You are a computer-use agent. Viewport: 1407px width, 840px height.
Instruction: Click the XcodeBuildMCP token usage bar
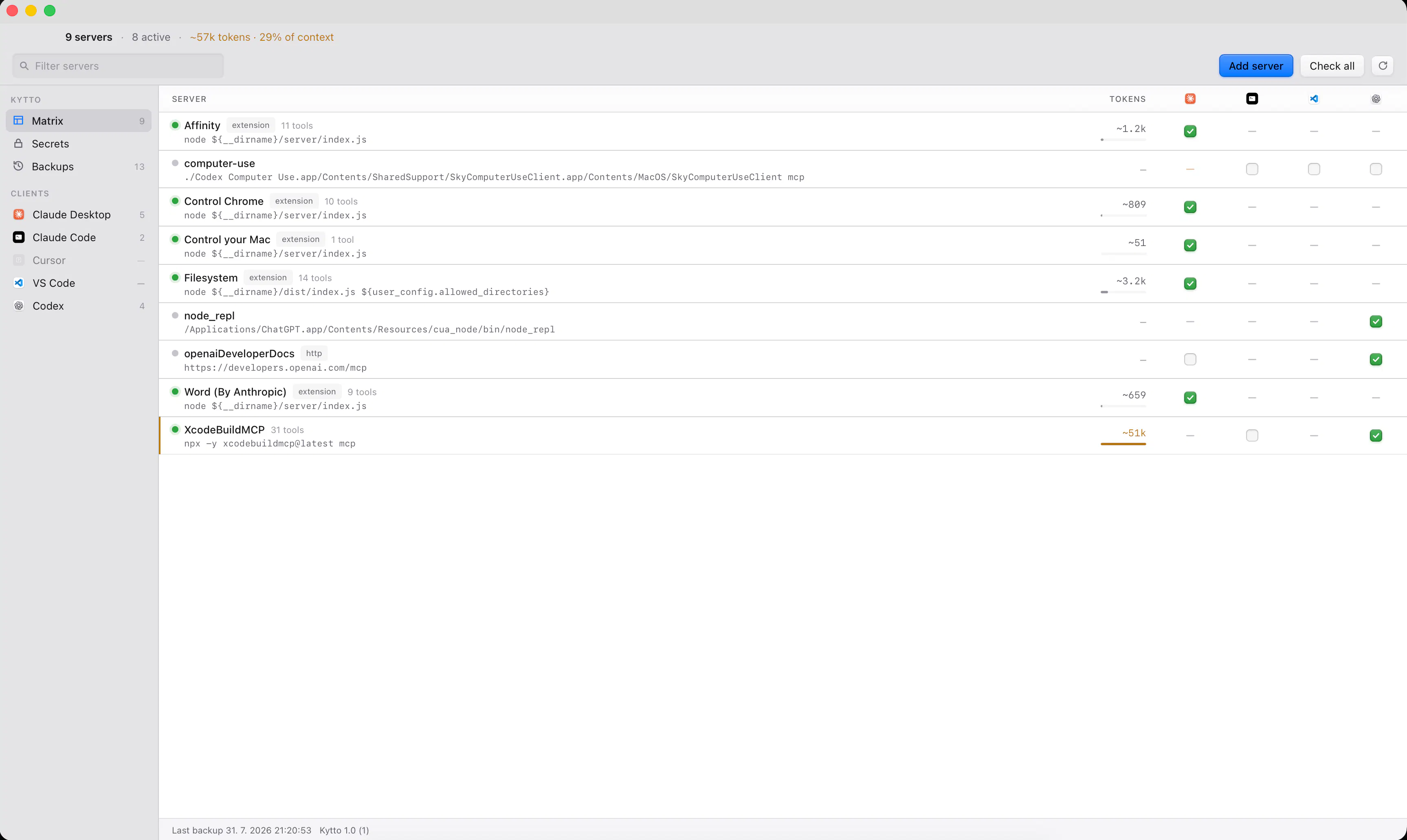point(1123,444)
